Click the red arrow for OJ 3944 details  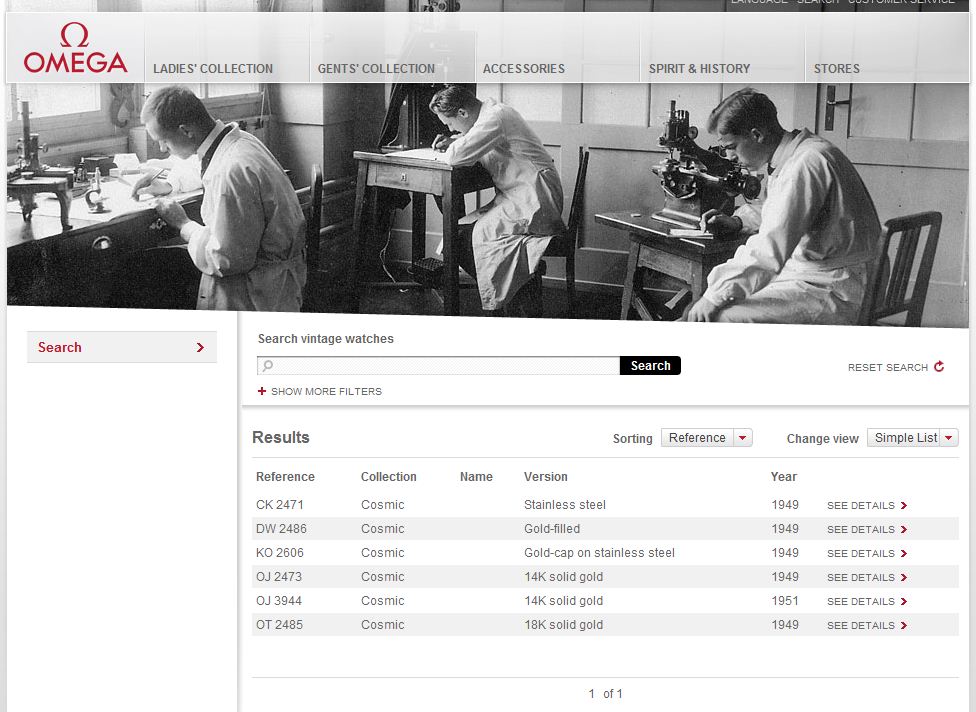tap(904, 602)
